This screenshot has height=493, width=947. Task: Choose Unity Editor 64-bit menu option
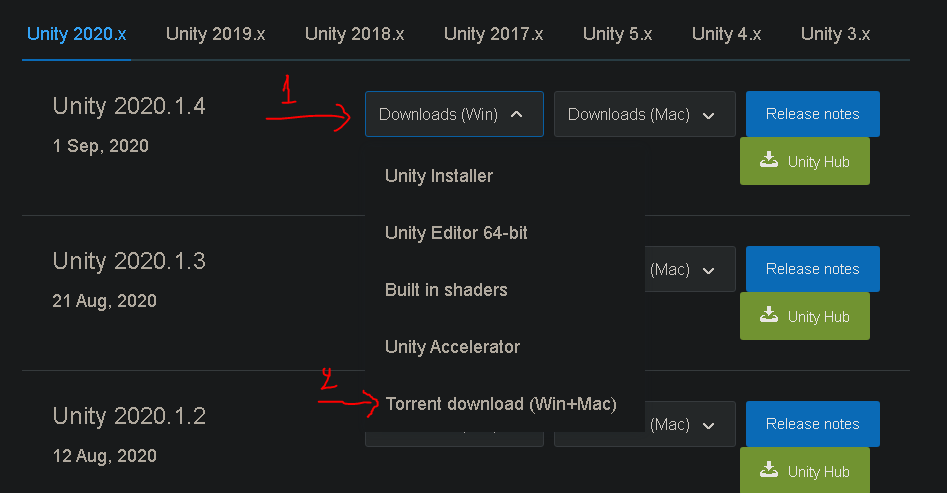[x=456, y=233]
